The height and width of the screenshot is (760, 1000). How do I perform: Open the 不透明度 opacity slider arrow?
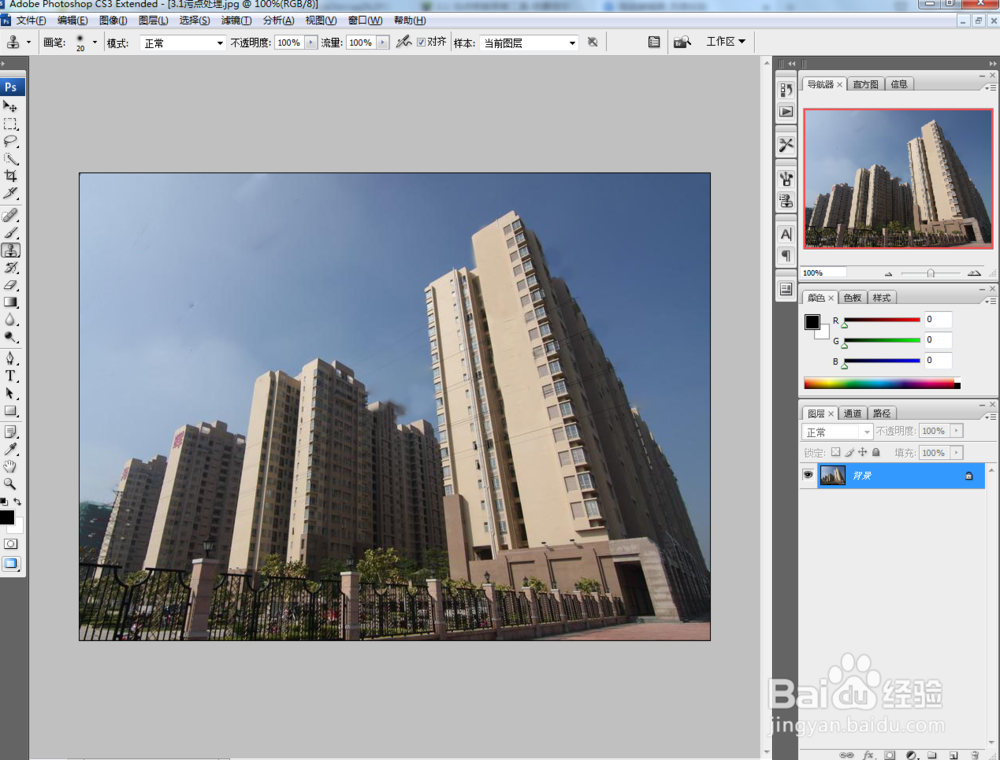click(311, 43)
